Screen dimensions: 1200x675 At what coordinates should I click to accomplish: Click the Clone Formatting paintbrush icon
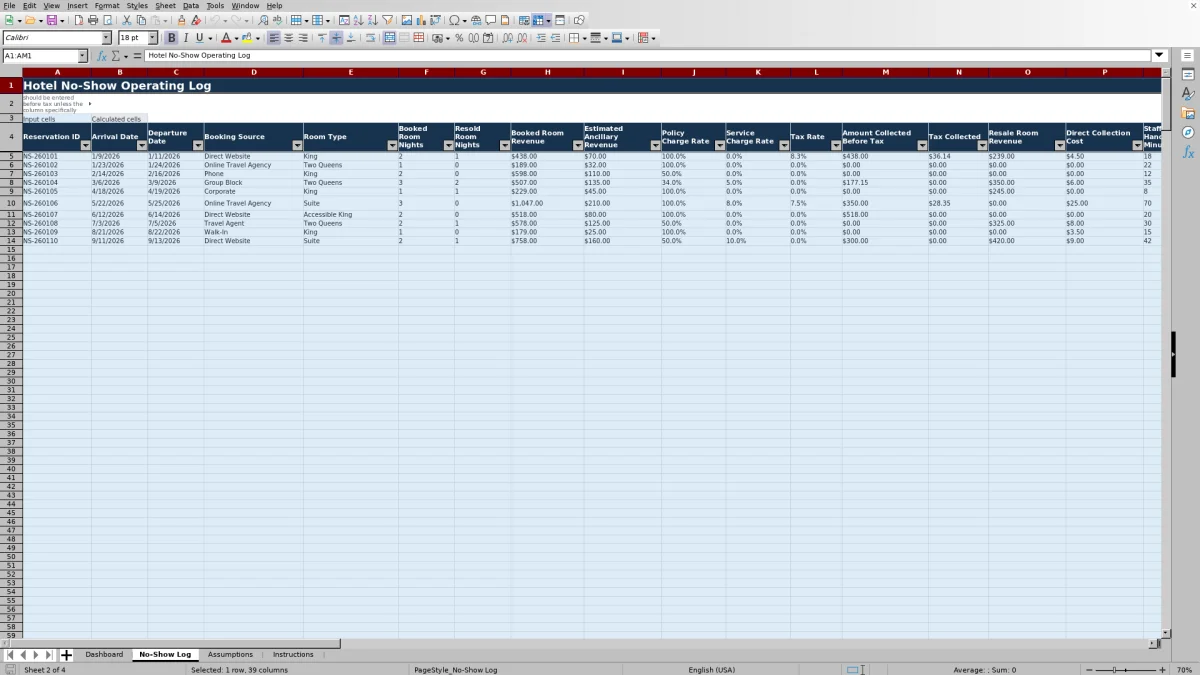[x=181, y=20]
